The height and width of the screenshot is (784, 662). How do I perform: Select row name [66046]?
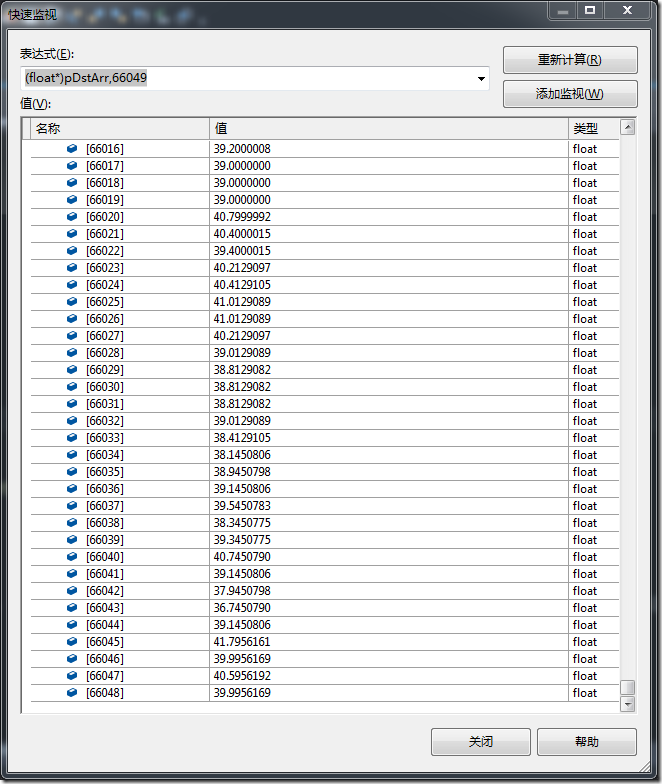point(104,658)
